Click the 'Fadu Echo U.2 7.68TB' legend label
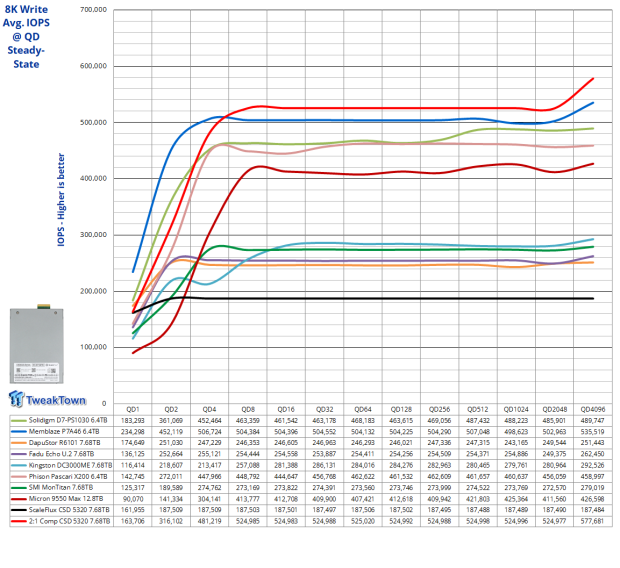 tap(61, 454)
